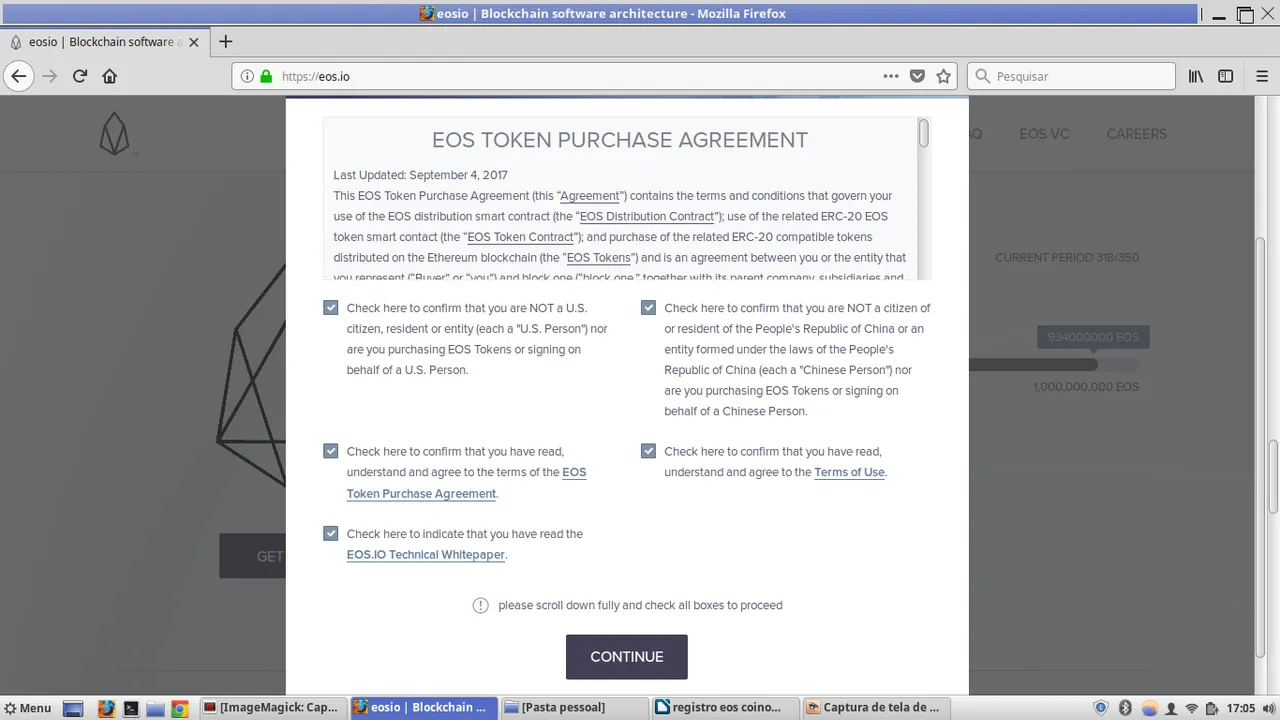Click the user account tray icon

[1170, 708]
